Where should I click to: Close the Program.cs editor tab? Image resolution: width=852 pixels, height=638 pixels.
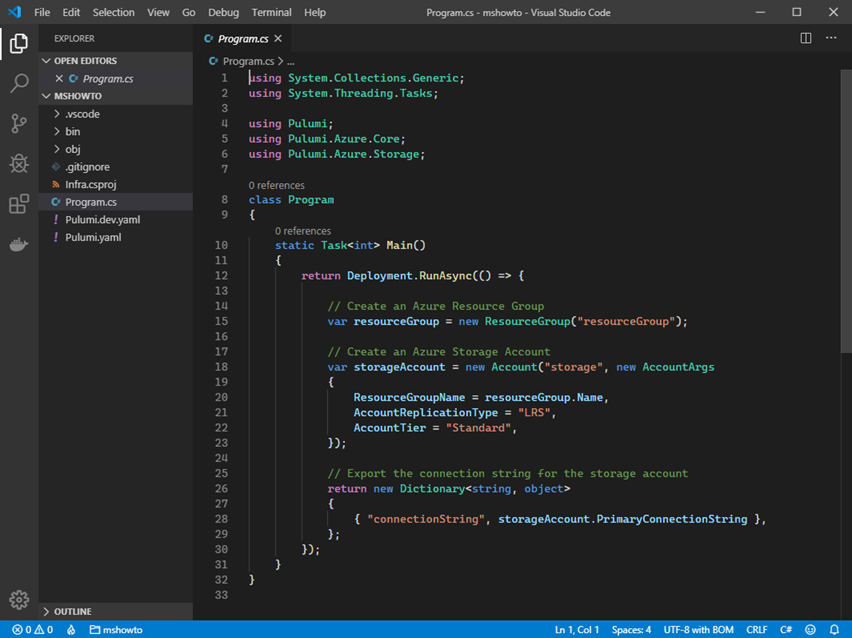[278, 39]
